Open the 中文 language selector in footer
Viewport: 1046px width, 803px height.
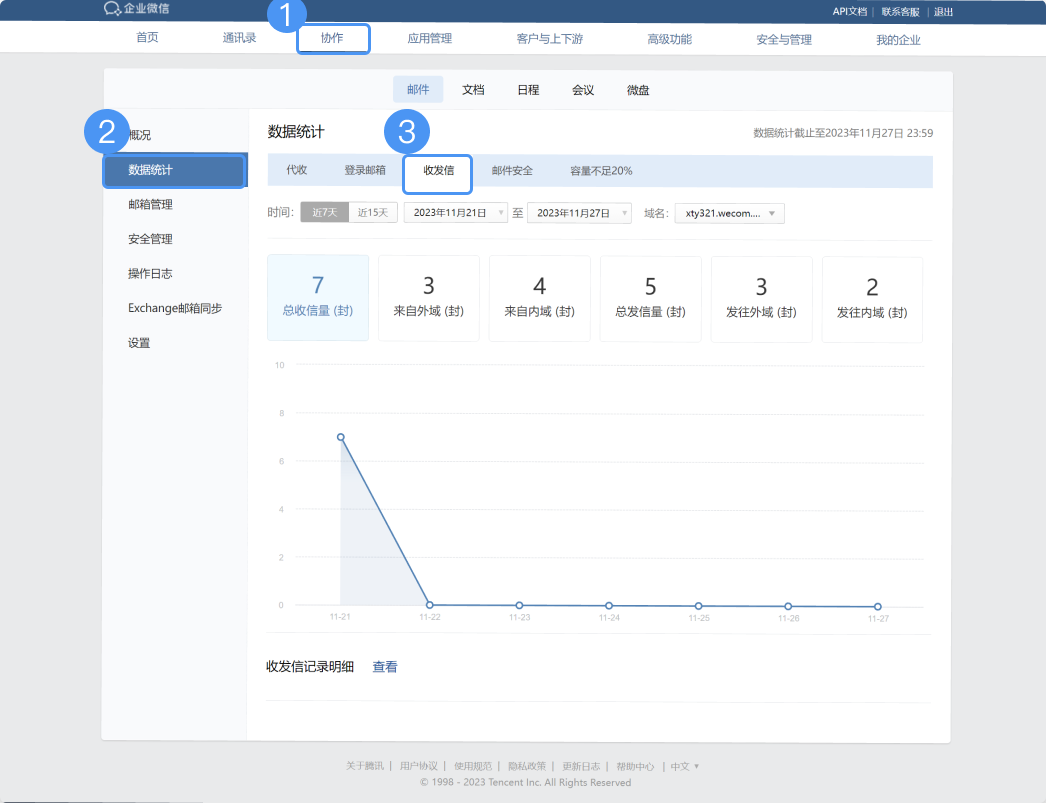click(x=685, y=766)
